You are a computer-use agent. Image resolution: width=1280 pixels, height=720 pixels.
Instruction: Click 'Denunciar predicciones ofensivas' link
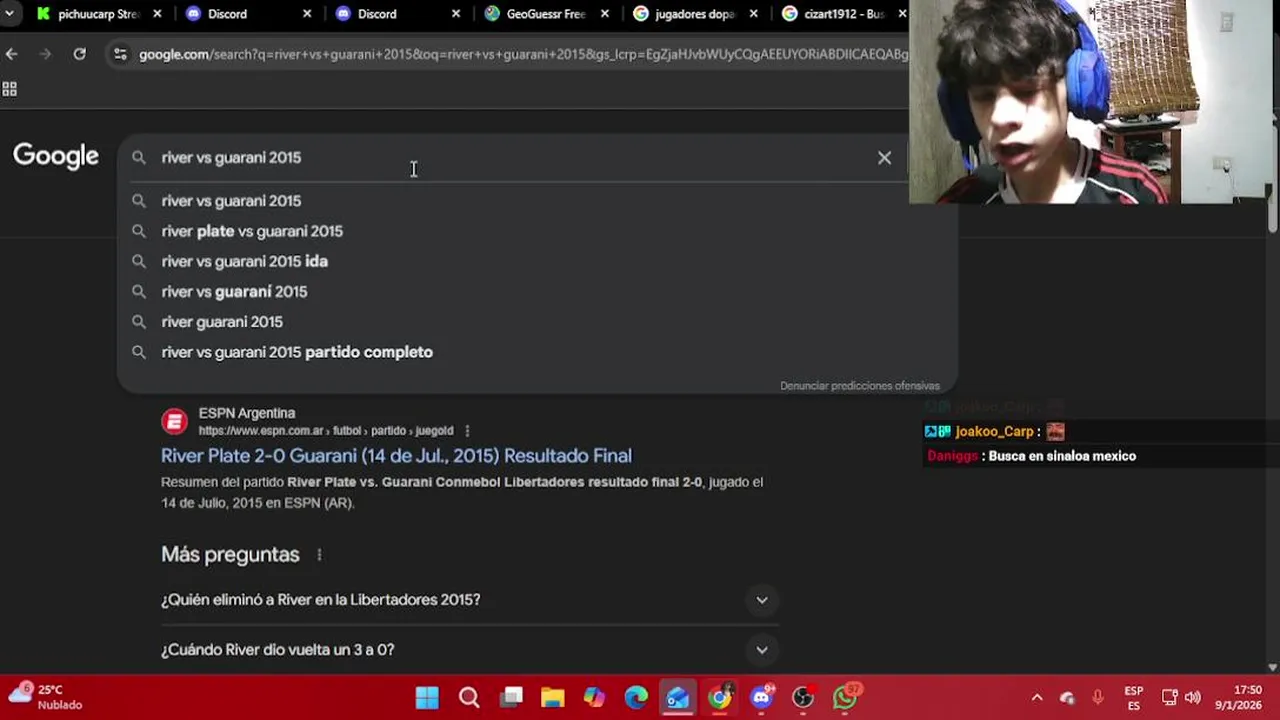point(860,386)
